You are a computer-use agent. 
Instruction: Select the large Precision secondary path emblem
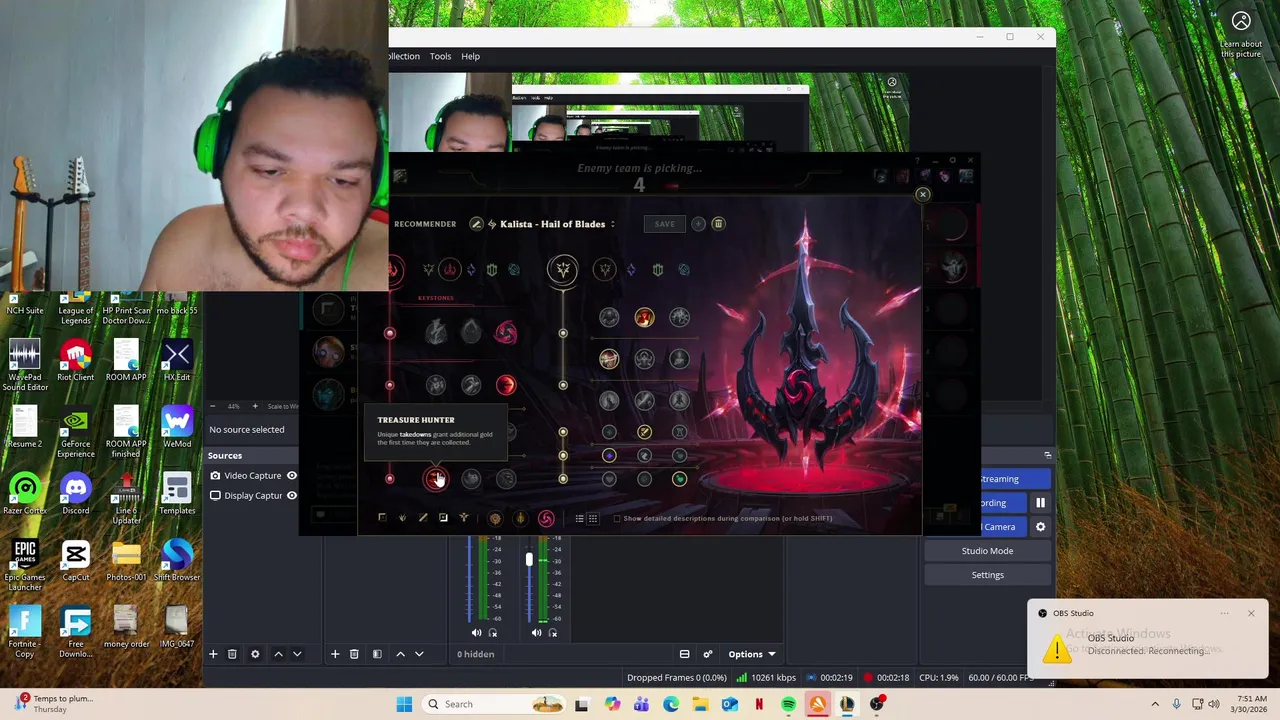pos(562,270)
